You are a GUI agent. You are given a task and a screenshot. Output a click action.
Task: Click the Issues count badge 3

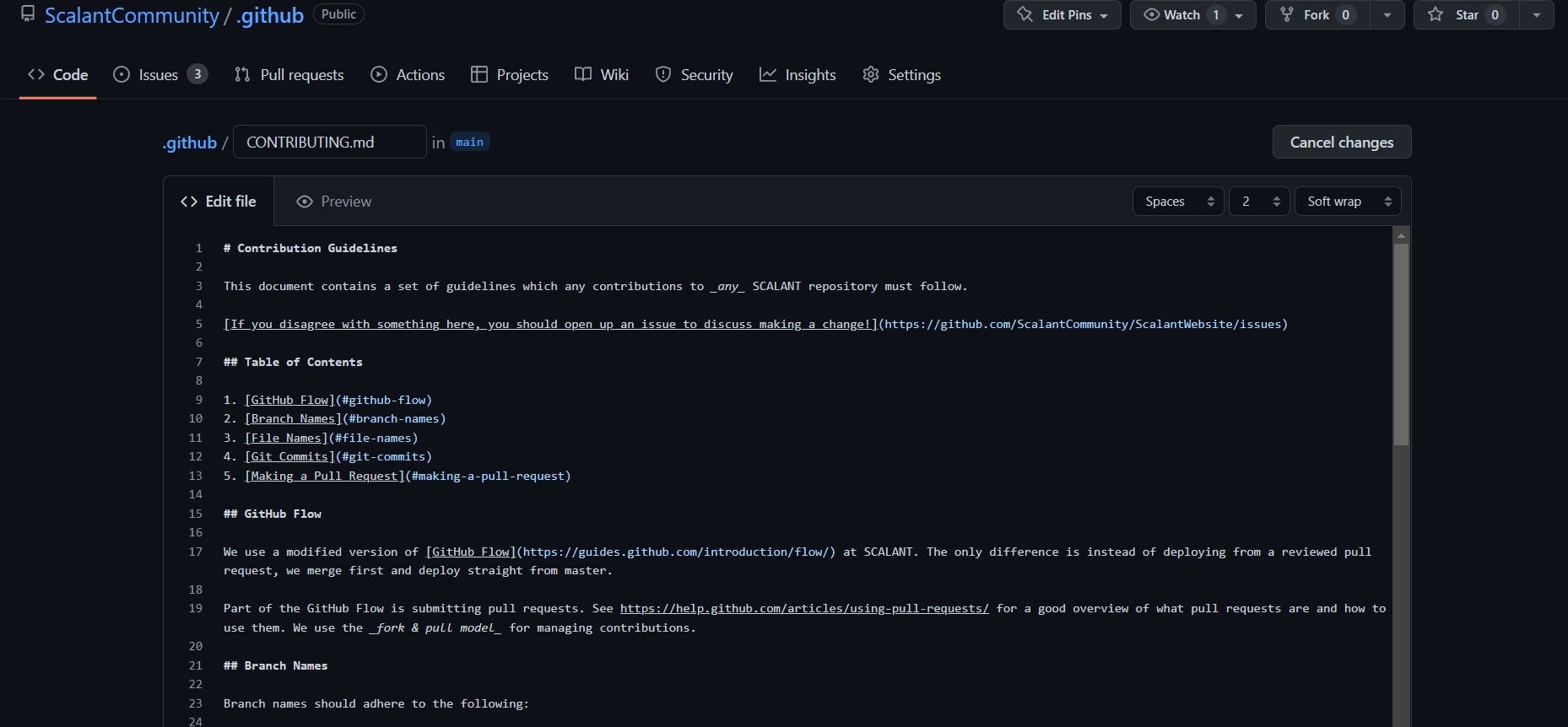[197, 74]
